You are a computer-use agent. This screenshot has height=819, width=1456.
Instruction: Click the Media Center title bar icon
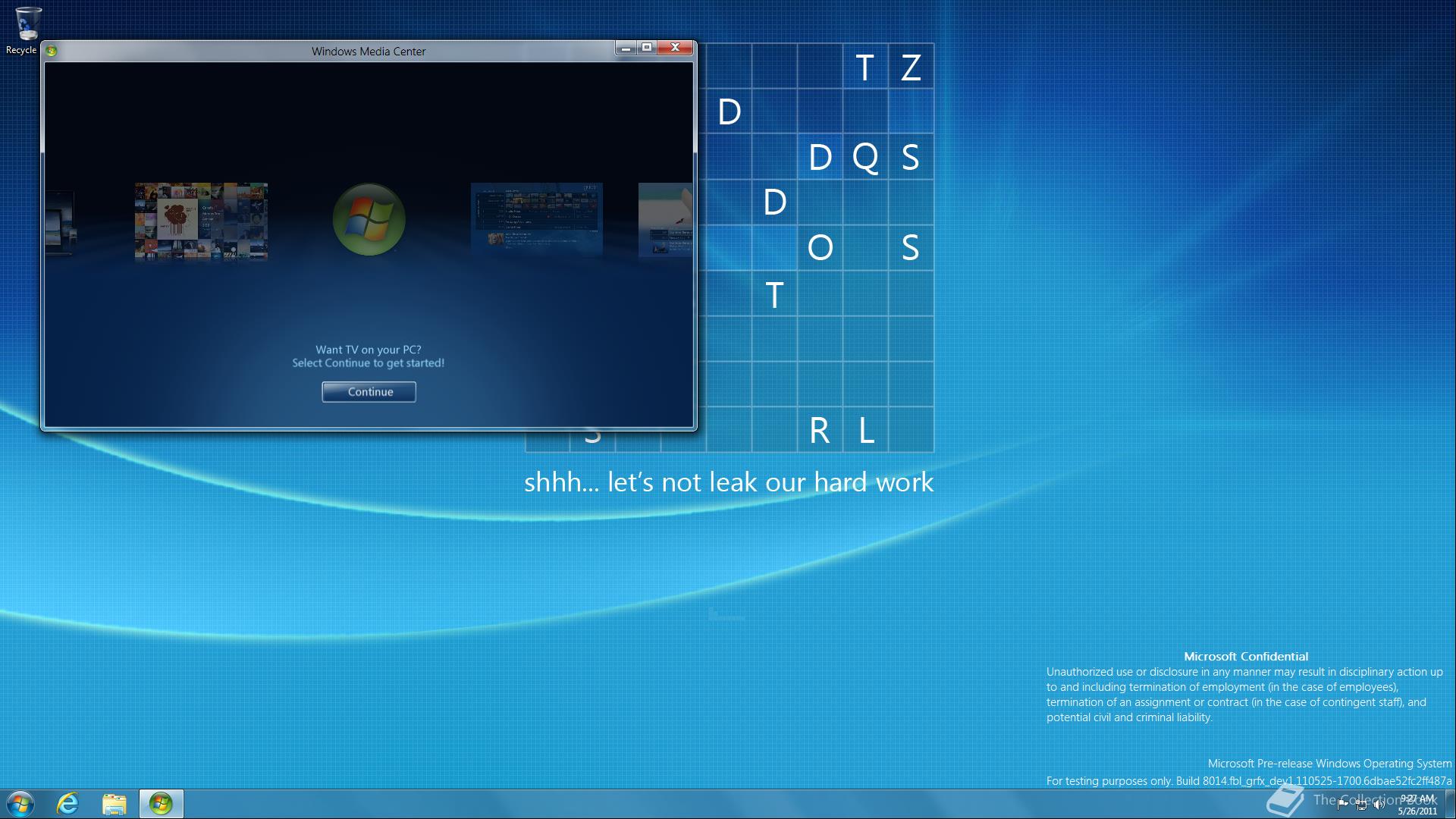click(51, 51)
